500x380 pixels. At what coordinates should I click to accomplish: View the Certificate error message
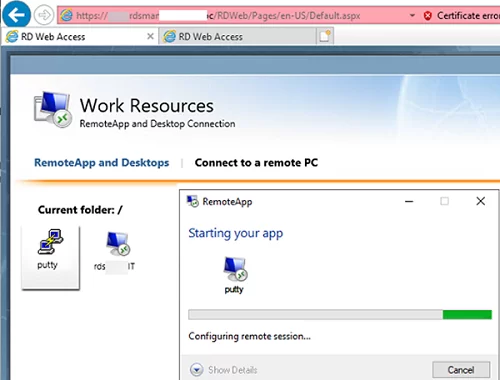(x=468, y=16)
